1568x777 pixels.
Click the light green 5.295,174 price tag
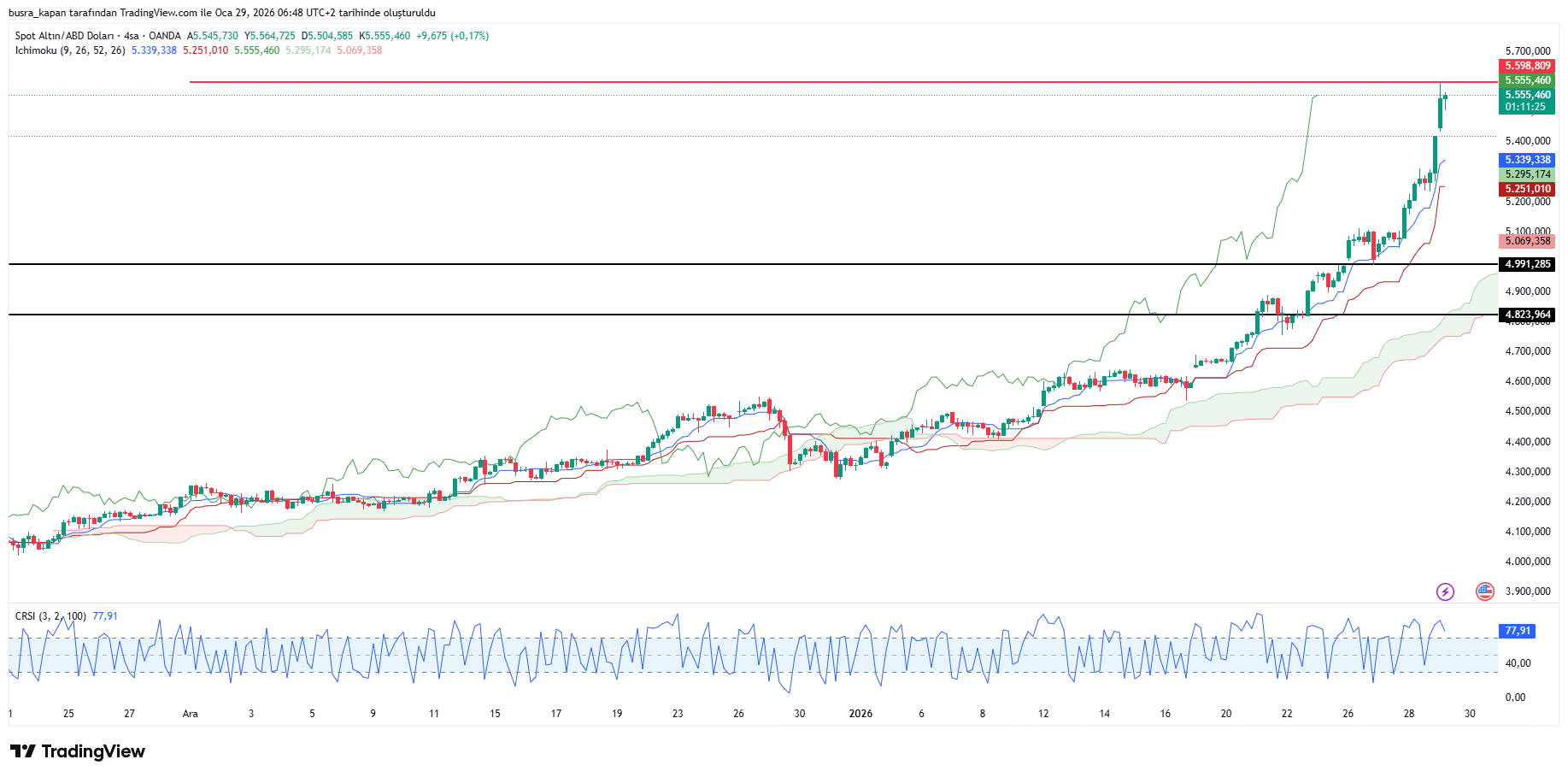tap(1527, 174)
